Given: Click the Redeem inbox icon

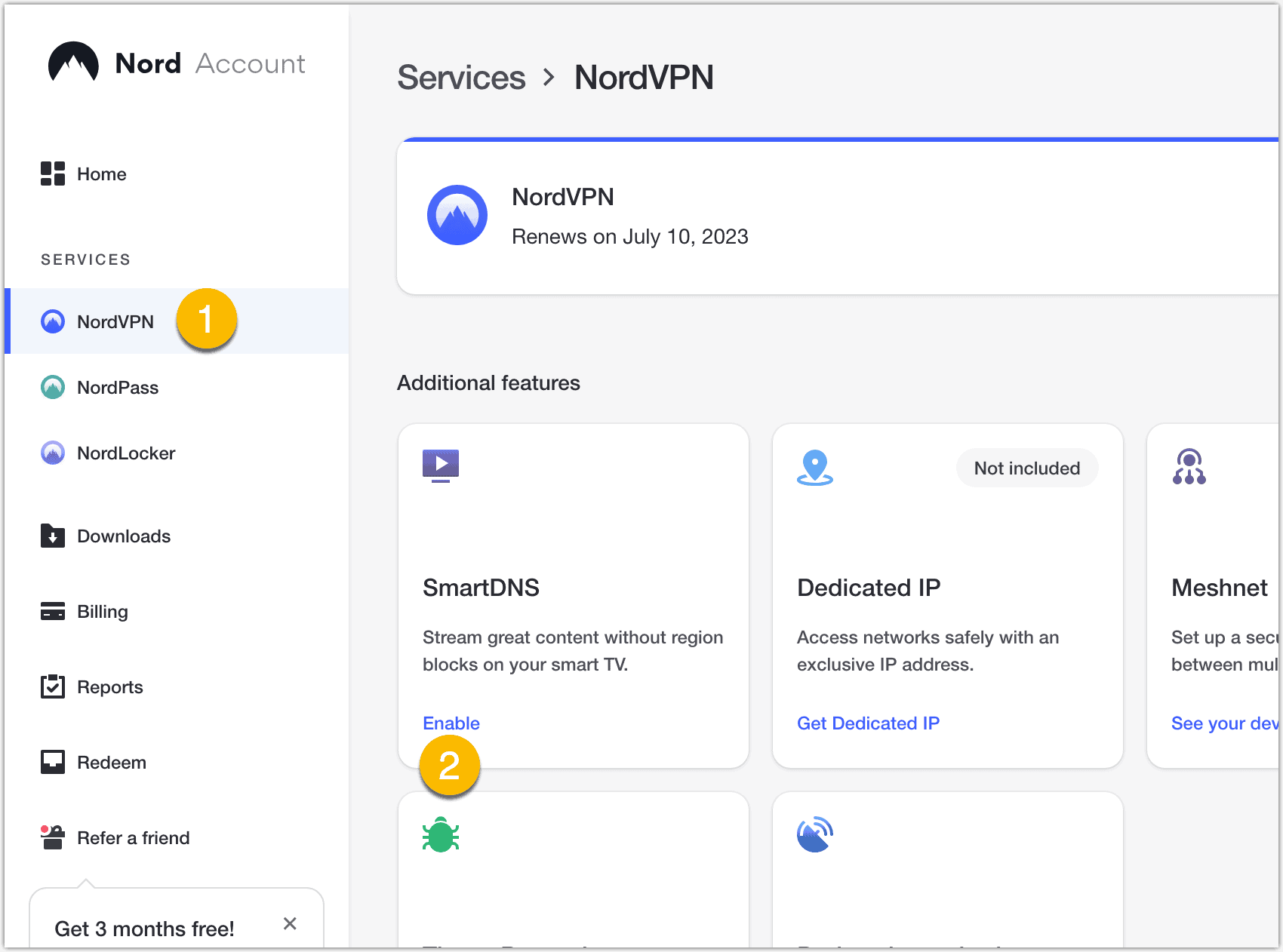Looking at the screenshot, I should pyautogui.click(x=53, y=763).
